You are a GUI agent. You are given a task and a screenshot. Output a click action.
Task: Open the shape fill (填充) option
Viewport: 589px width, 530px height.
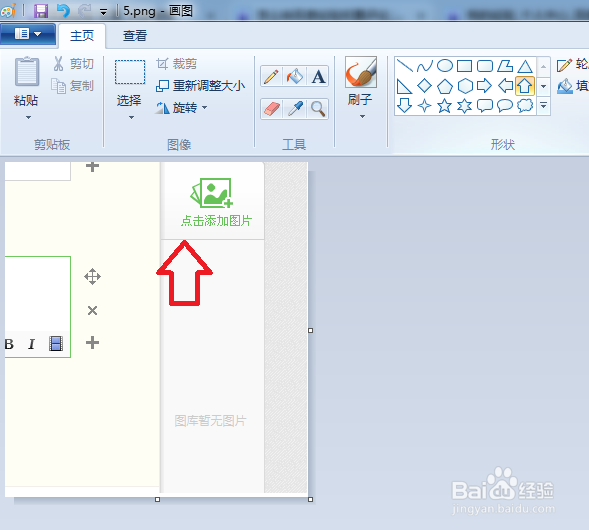pyautogui.click(x=572, y=86)
